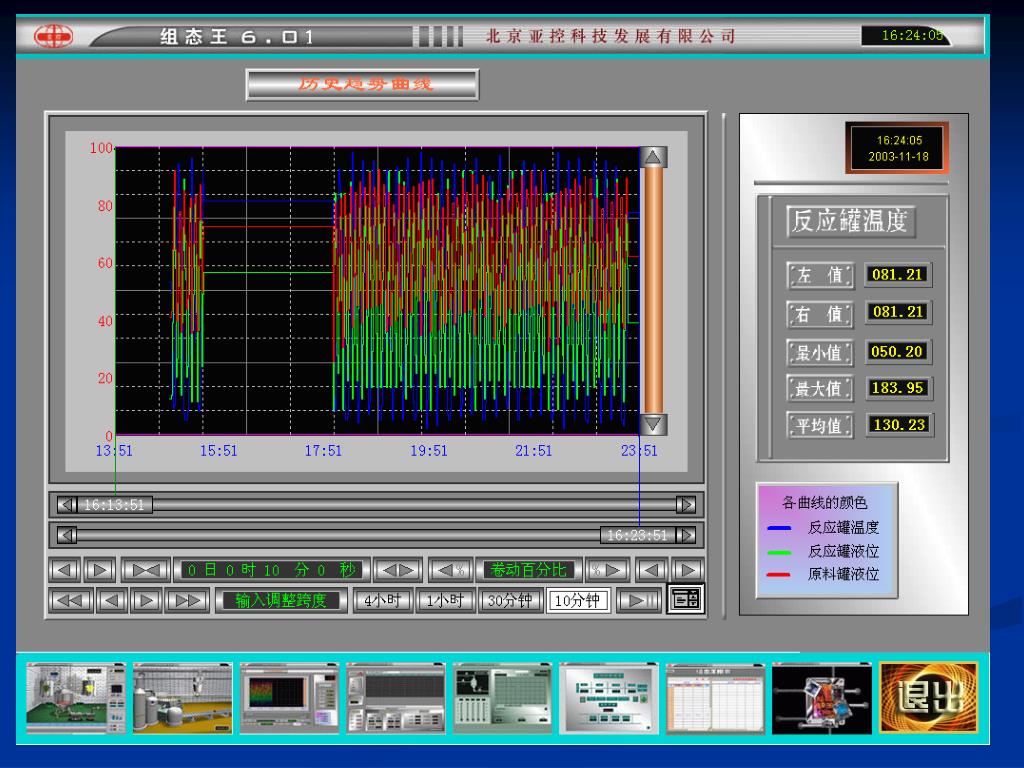Click the single left step button in the bottom row

[x=112, y=600]
